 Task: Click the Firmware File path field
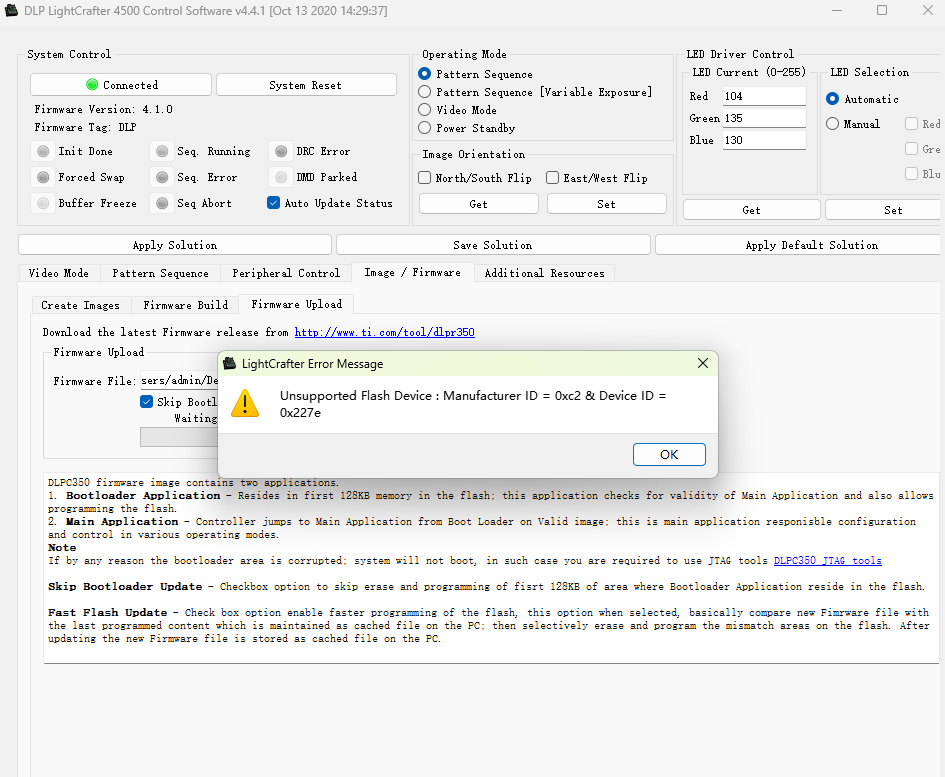pyautogui.click(x=180, y=380)
